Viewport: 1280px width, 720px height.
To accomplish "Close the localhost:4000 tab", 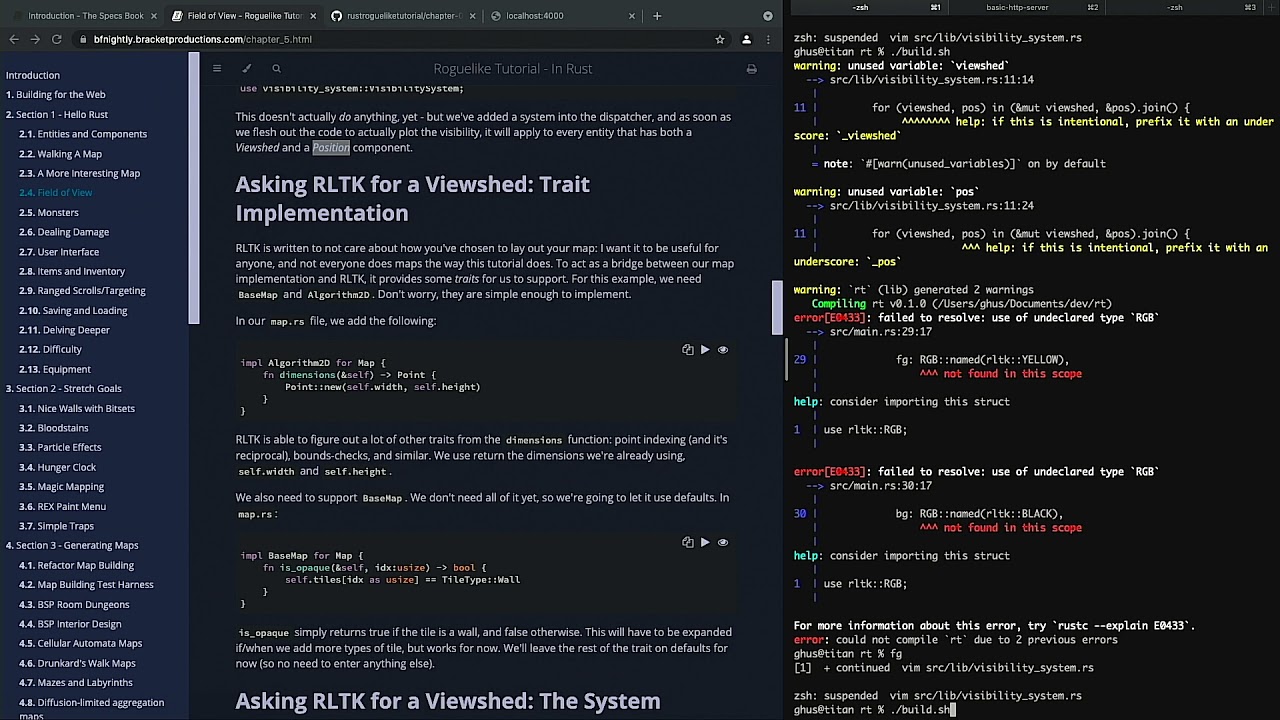I will click(631, 16).
